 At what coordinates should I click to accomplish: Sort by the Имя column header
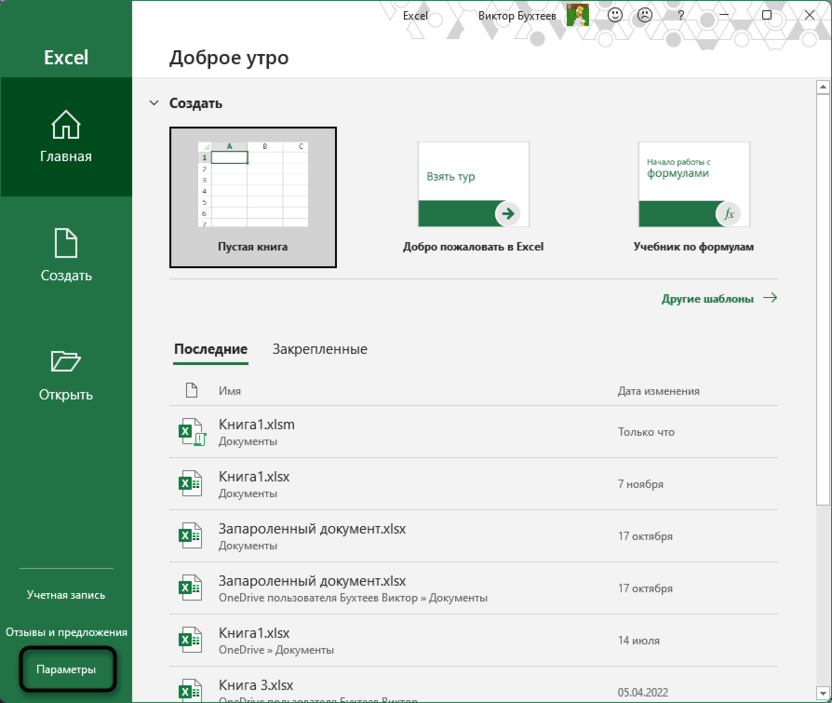click(x=230, y=391)
